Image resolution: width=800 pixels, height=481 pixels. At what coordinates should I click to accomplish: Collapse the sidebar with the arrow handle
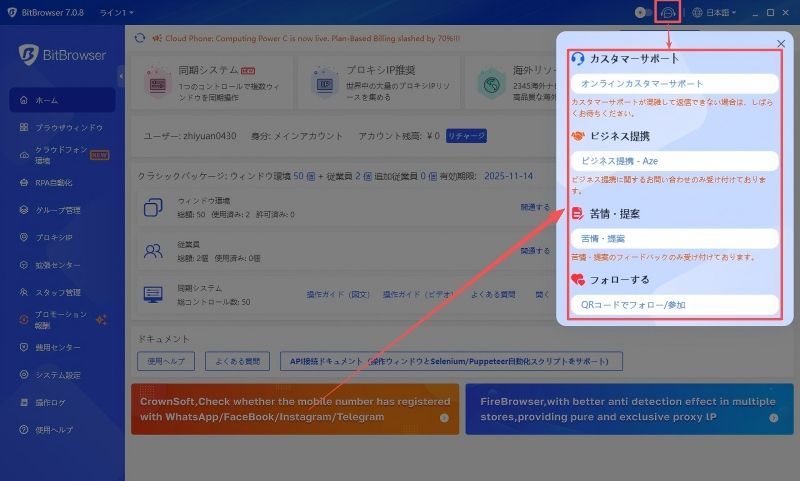pos(121,77)
